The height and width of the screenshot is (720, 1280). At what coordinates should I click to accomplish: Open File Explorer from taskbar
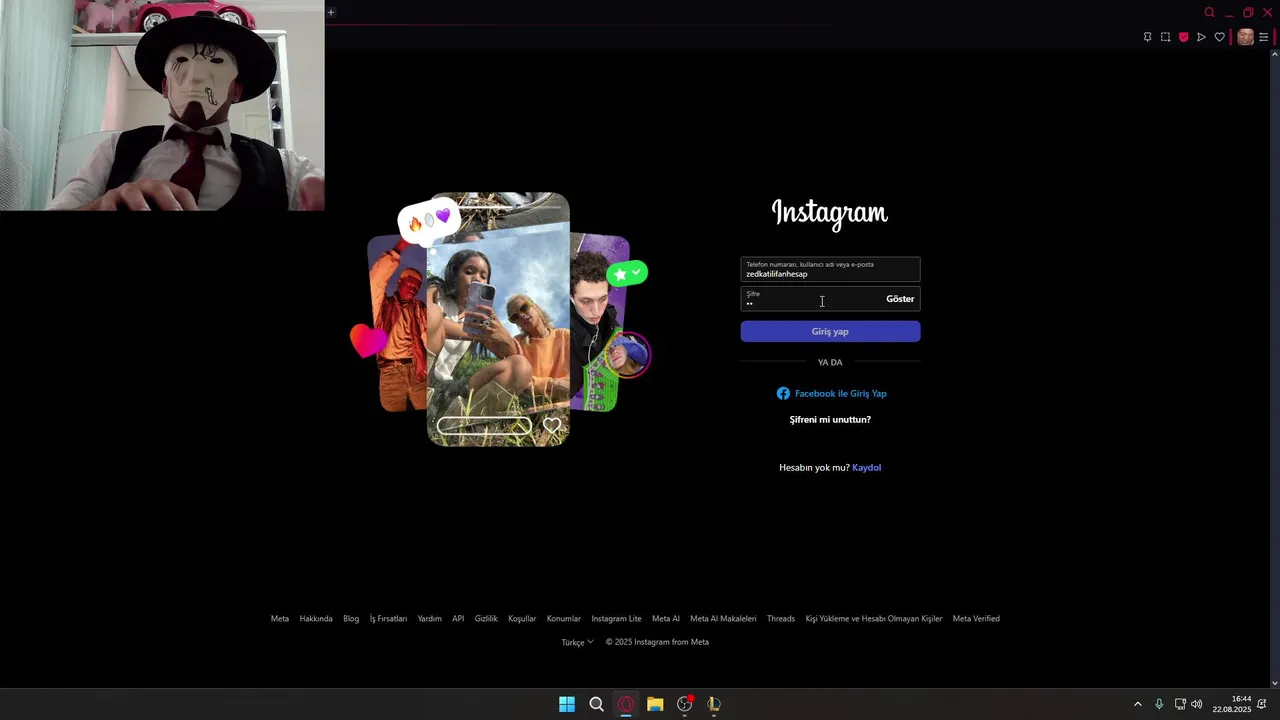[x=655, y=704]
